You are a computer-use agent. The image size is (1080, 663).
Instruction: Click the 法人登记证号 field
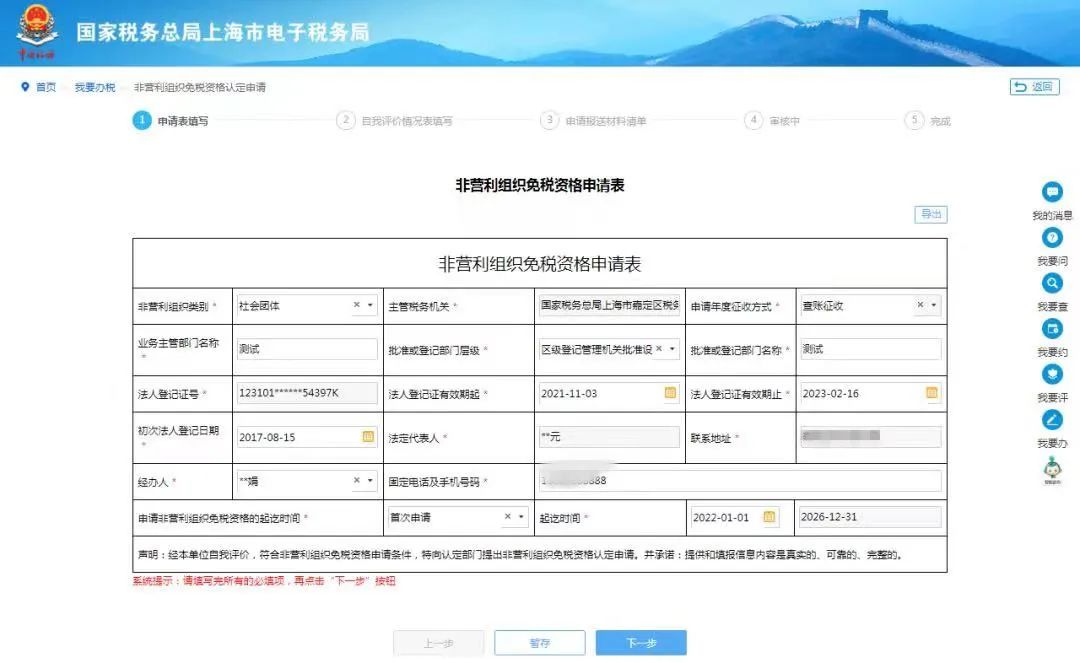pos(307,393)
